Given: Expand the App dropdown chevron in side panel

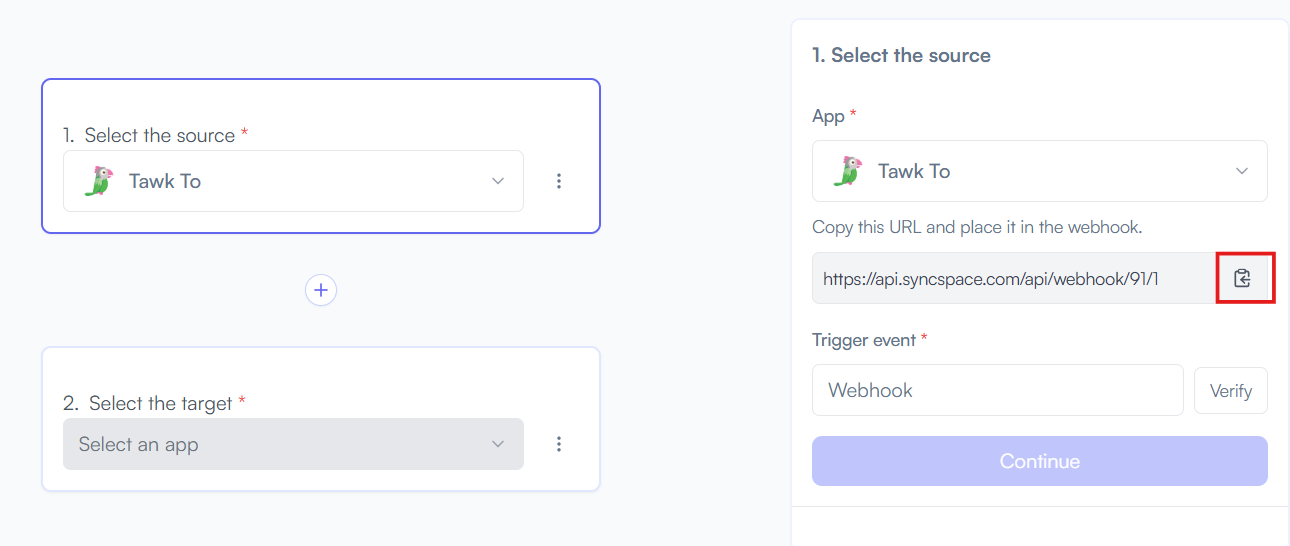Looking at the screenshot, I should [x=1242, y=171].
